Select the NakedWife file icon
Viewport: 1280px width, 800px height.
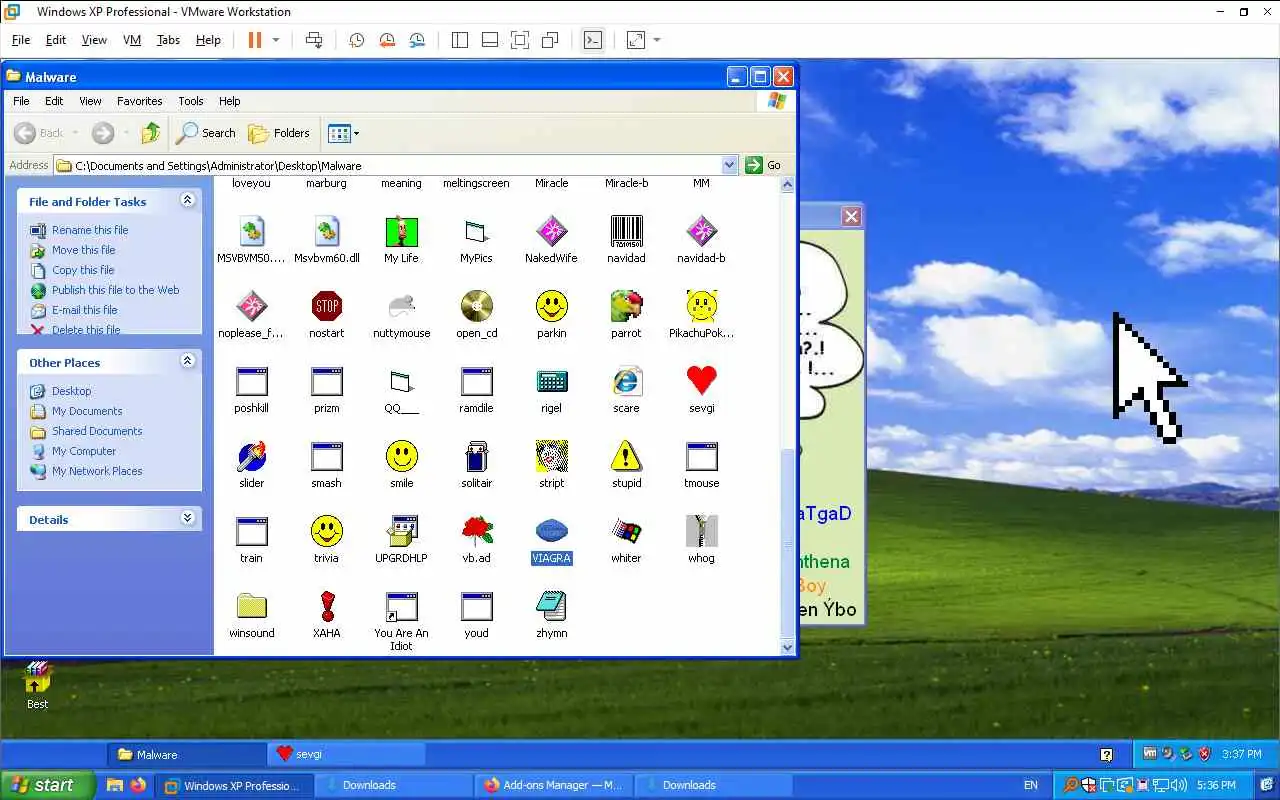point(551,231)
